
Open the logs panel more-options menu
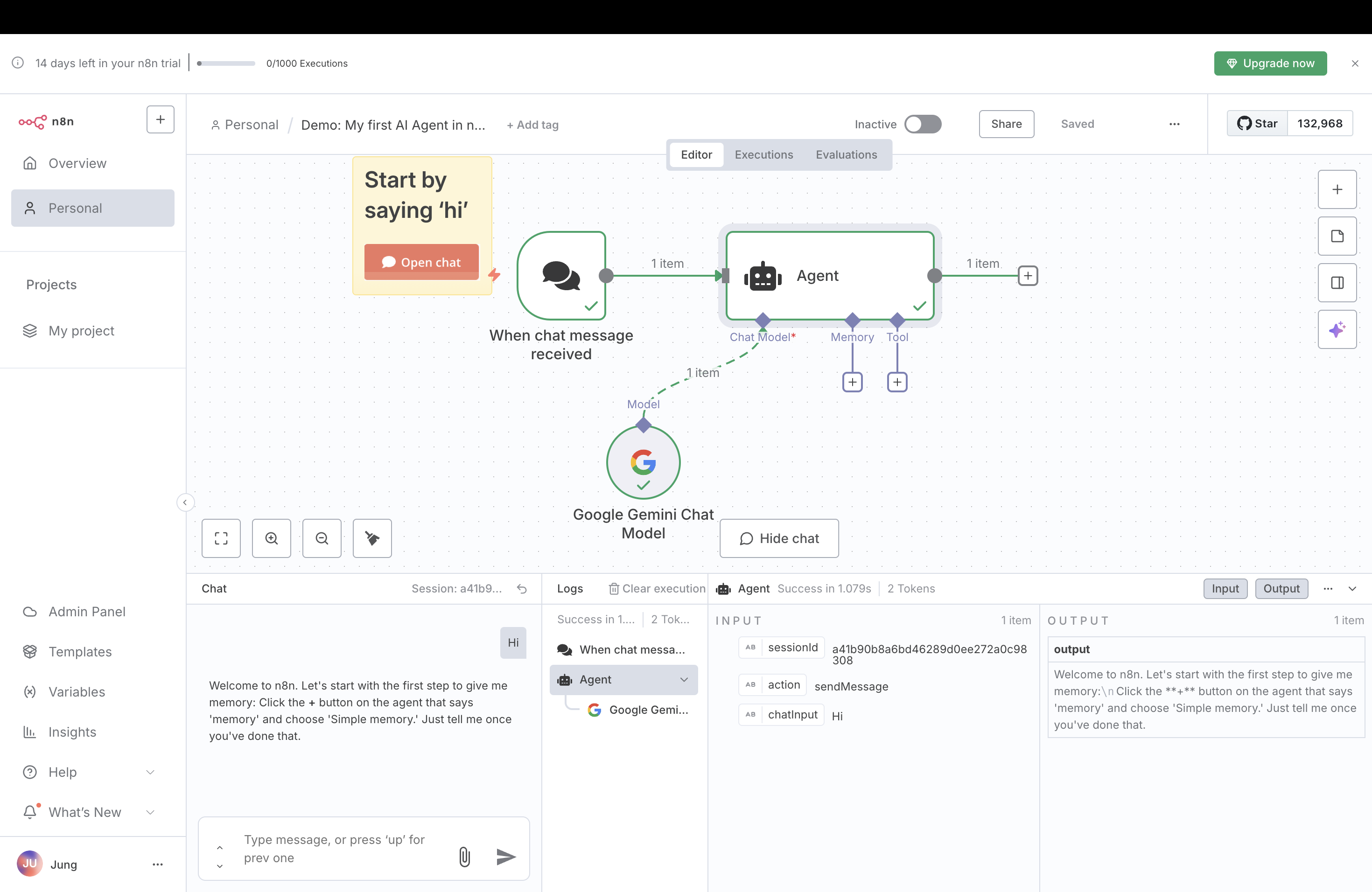click(1328, 588)
